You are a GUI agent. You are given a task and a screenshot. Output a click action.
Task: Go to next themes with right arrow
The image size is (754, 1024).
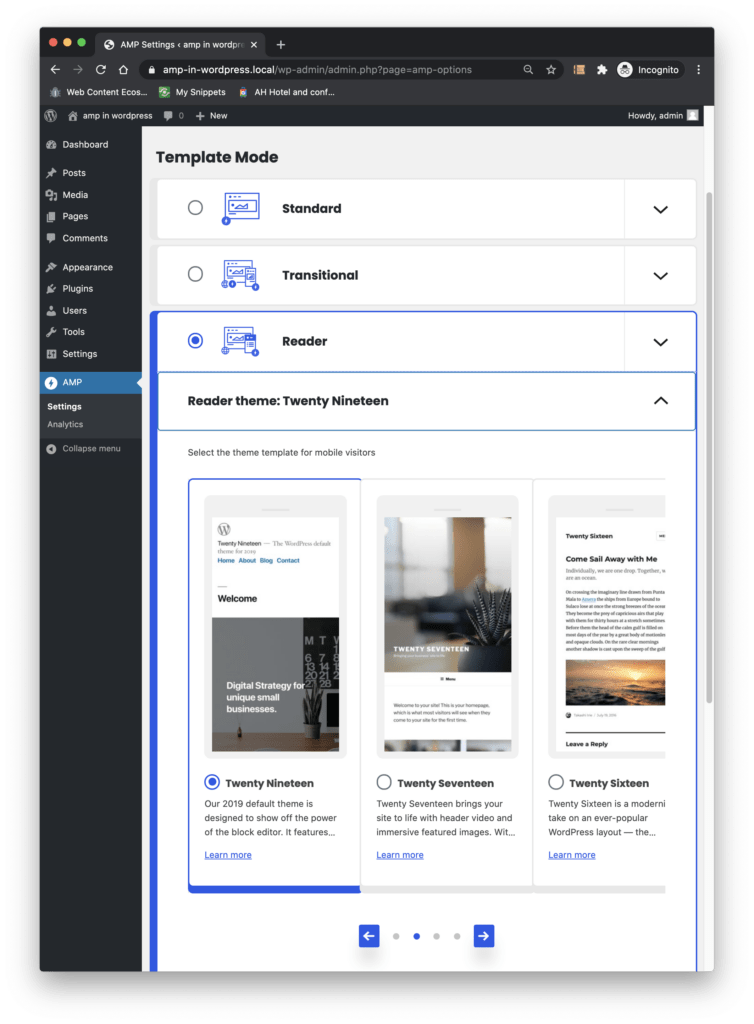(x=484, y=936)
